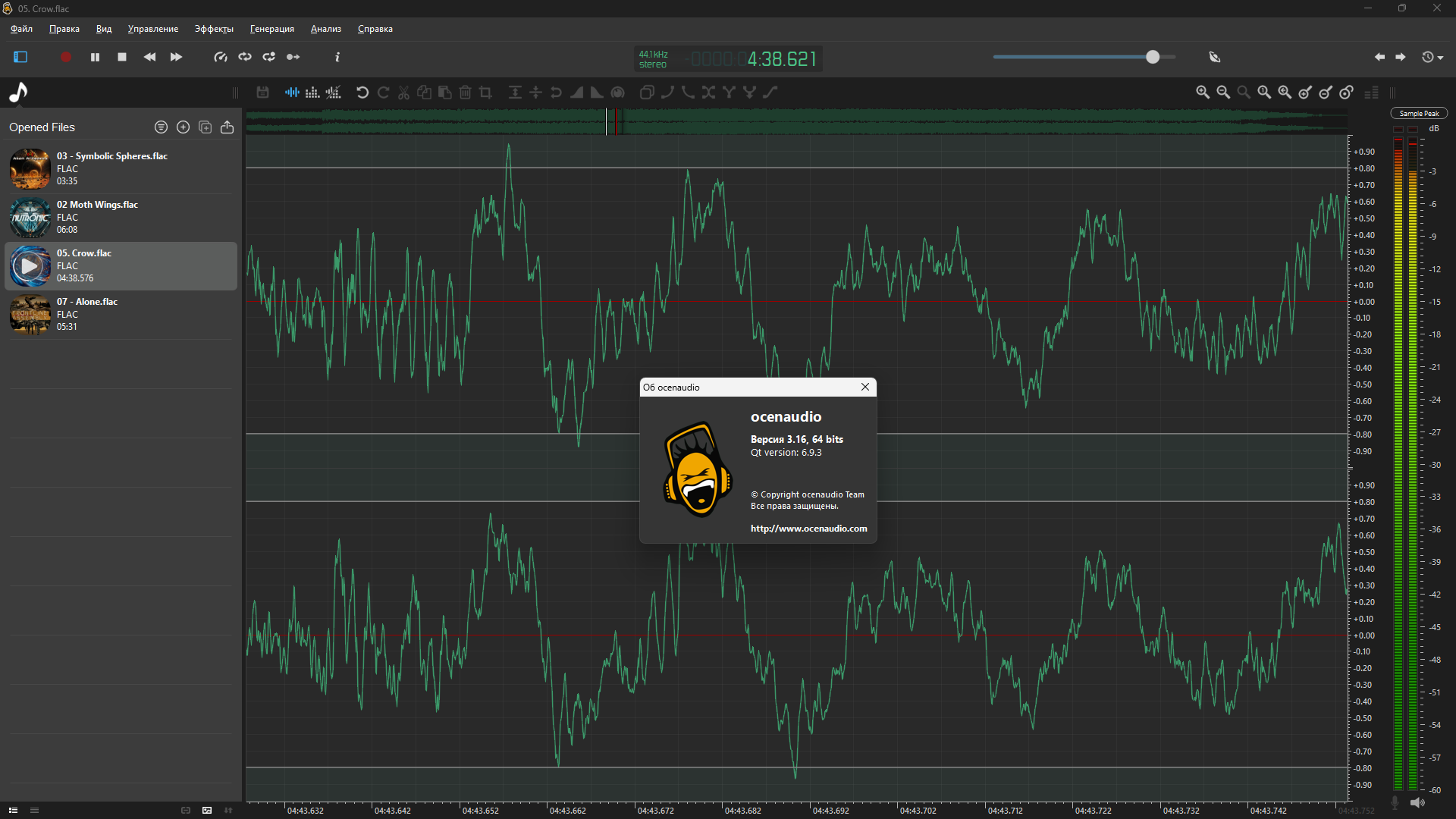
Task: Click the scissors cut icon
Action: click(x=403, y=93)
